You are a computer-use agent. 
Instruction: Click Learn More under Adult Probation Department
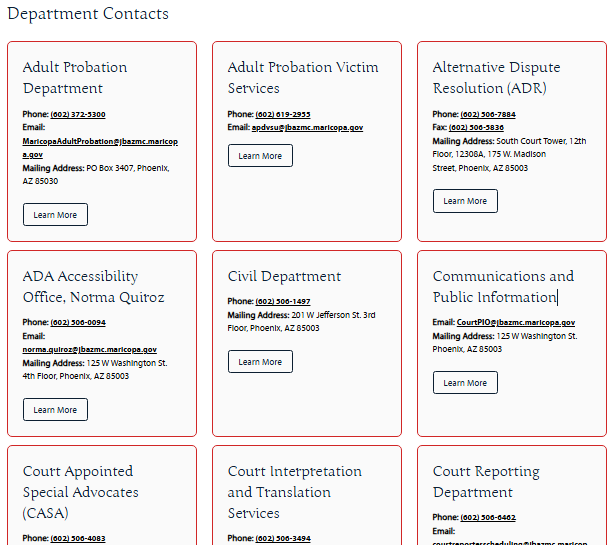[55, 215]
